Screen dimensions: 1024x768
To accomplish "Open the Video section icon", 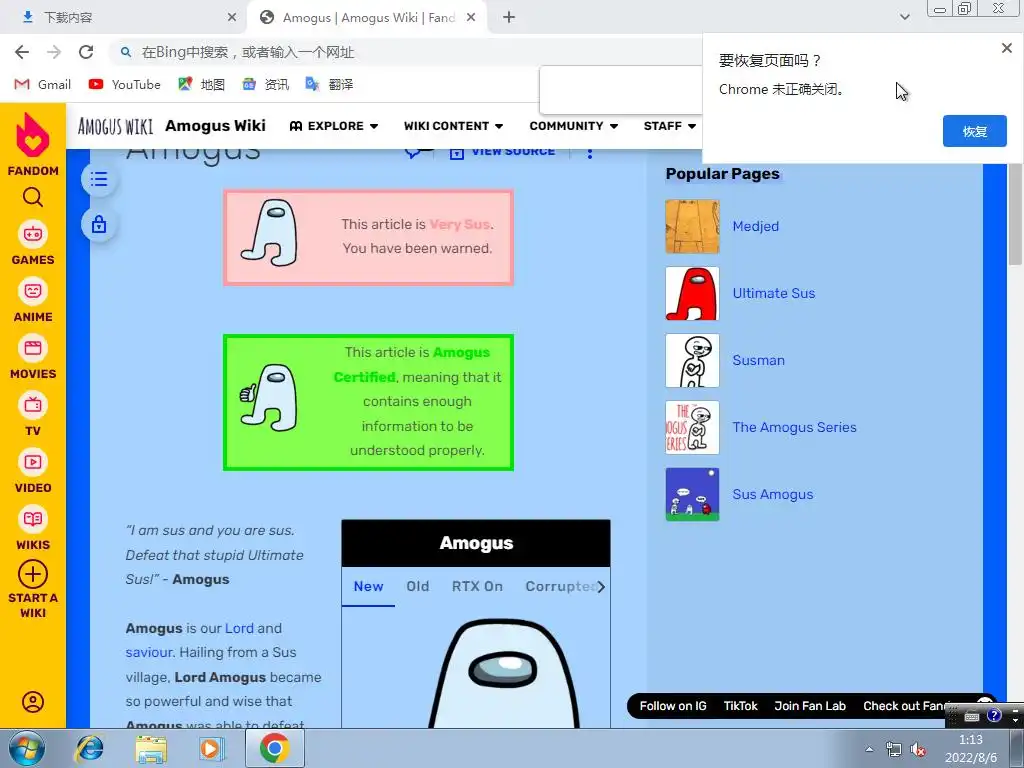I will (33, 462).
